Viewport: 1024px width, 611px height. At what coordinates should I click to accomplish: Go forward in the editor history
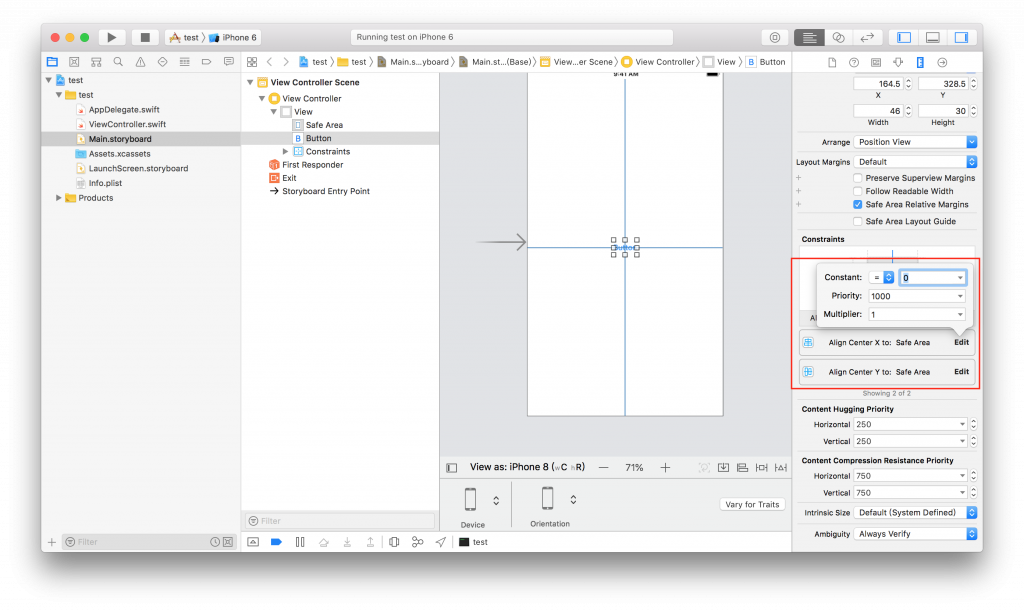point(286,62)
